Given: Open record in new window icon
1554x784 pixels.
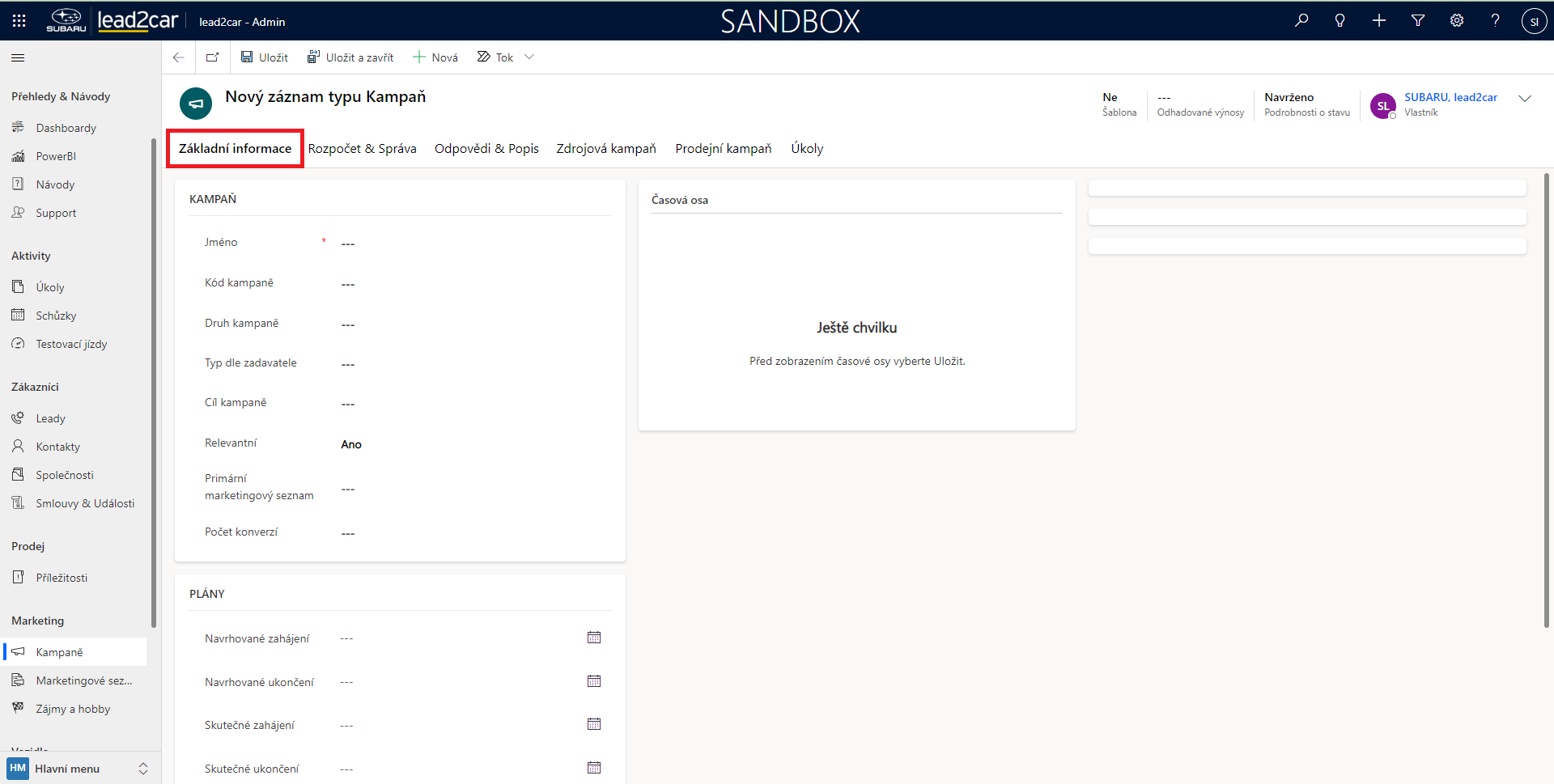Looking at the screenshot, I should pos(212,57).
